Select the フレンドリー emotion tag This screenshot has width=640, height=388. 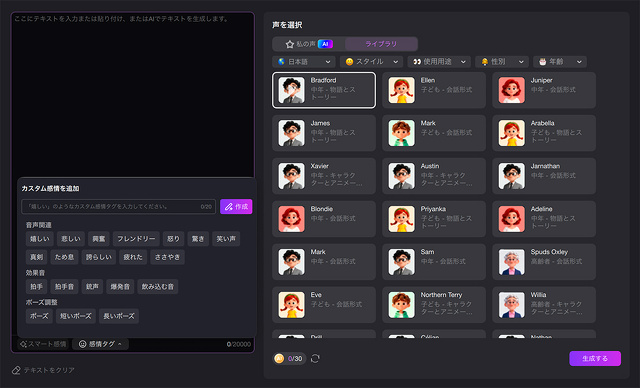pos(136,239)
